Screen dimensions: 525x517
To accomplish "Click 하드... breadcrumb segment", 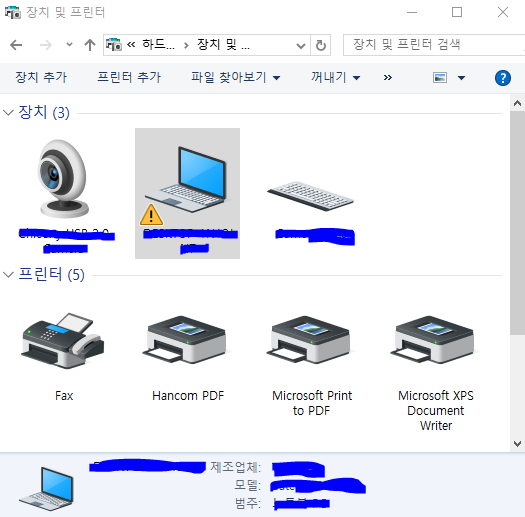I will point(158,45).
